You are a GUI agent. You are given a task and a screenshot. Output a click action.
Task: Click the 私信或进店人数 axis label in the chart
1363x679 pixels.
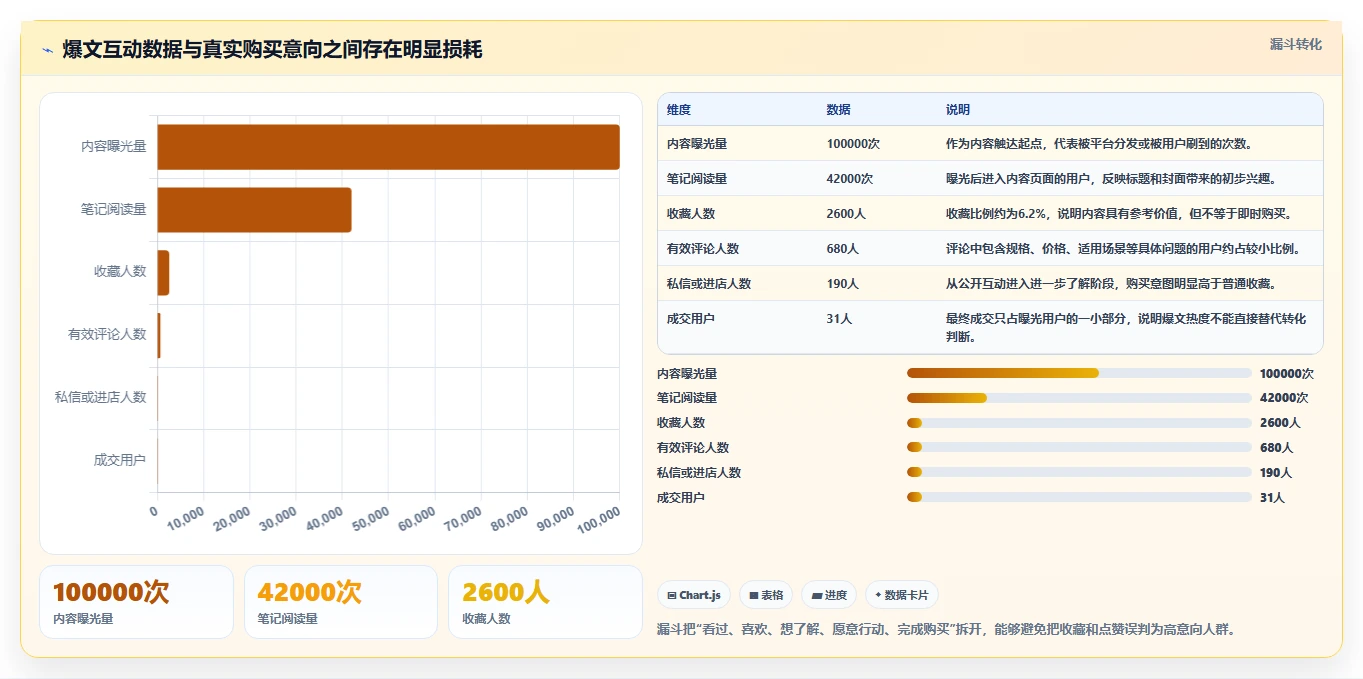click(100, 398)
